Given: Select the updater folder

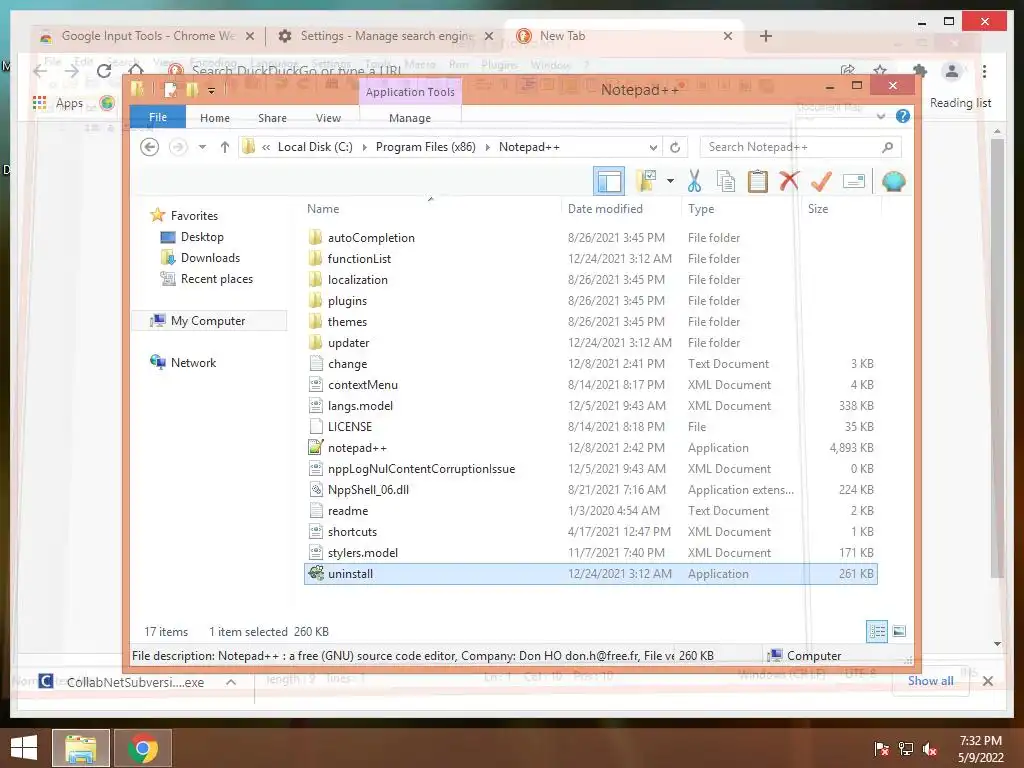Looking at the screenshot, I should (348, 342).
